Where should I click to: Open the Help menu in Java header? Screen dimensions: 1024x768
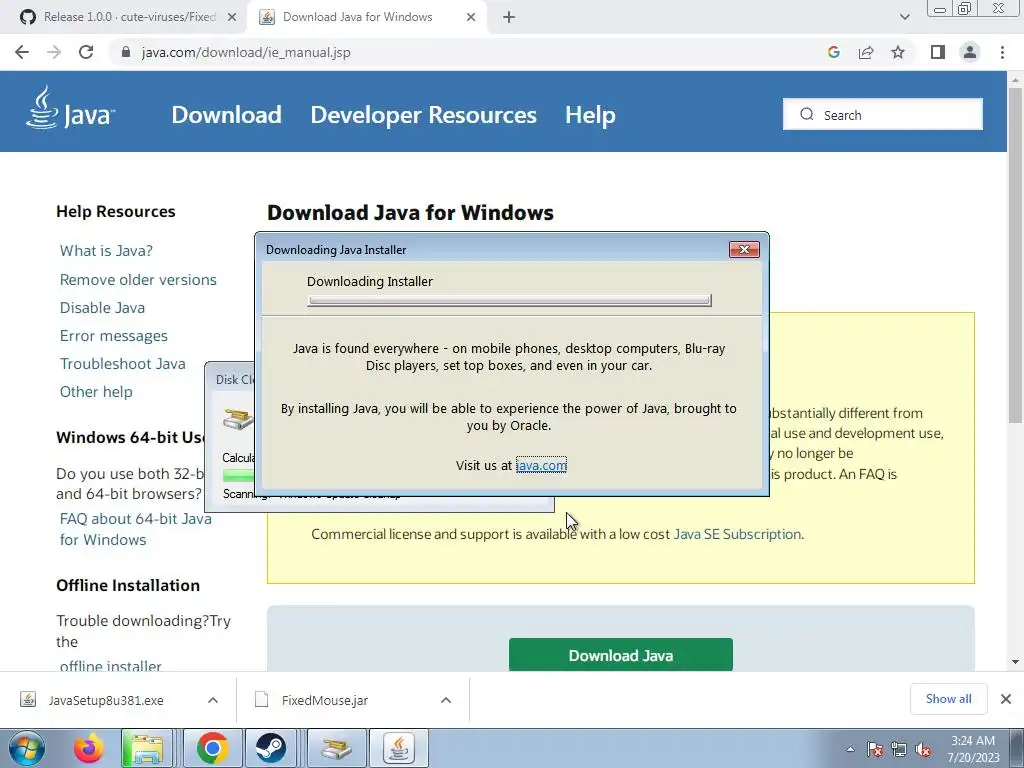pos(590,115)
